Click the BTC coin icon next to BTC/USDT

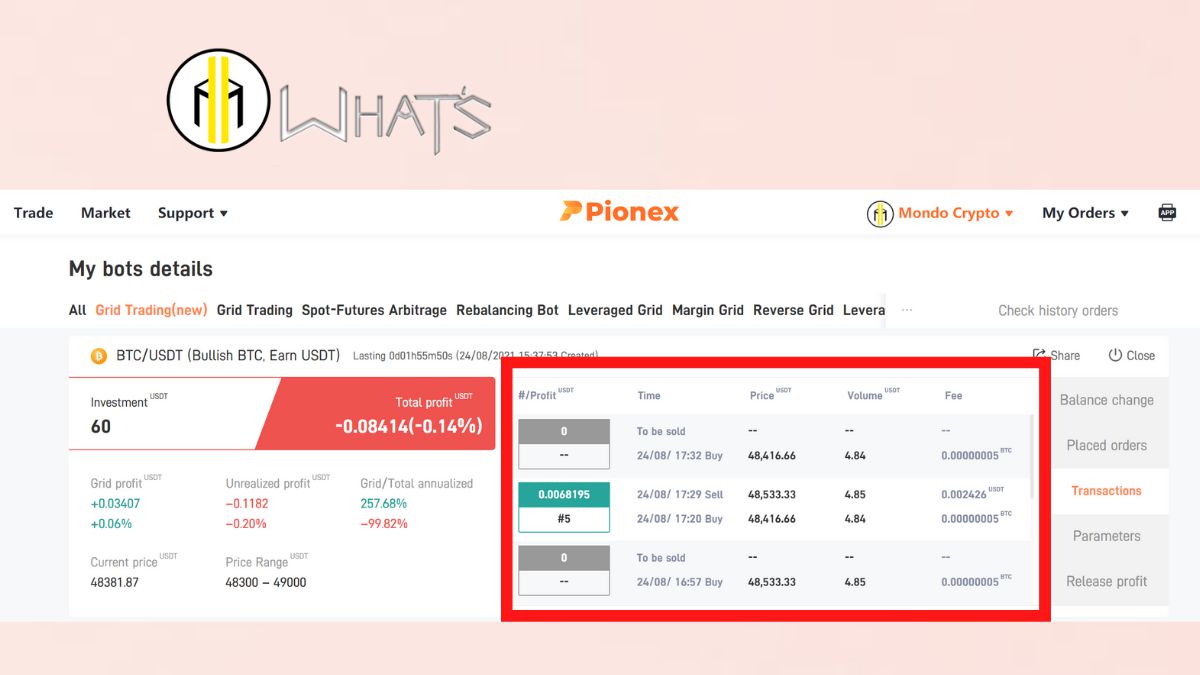click(99, 356)
